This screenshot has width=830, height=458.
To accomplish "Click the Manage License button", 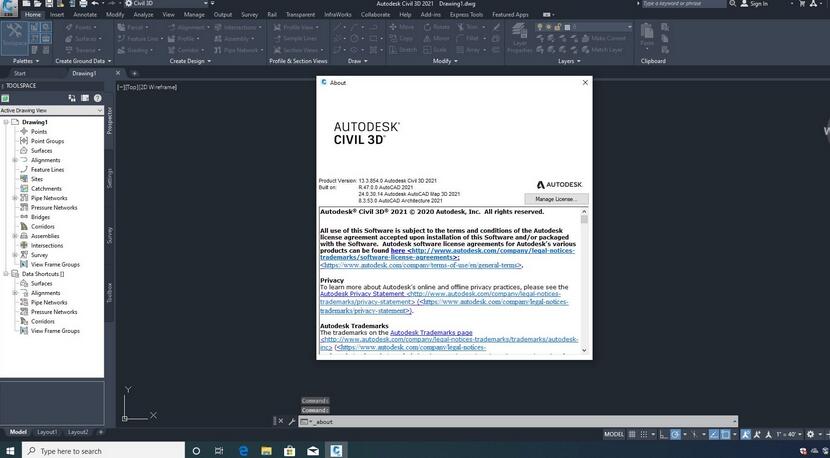I will pos(556,199).
